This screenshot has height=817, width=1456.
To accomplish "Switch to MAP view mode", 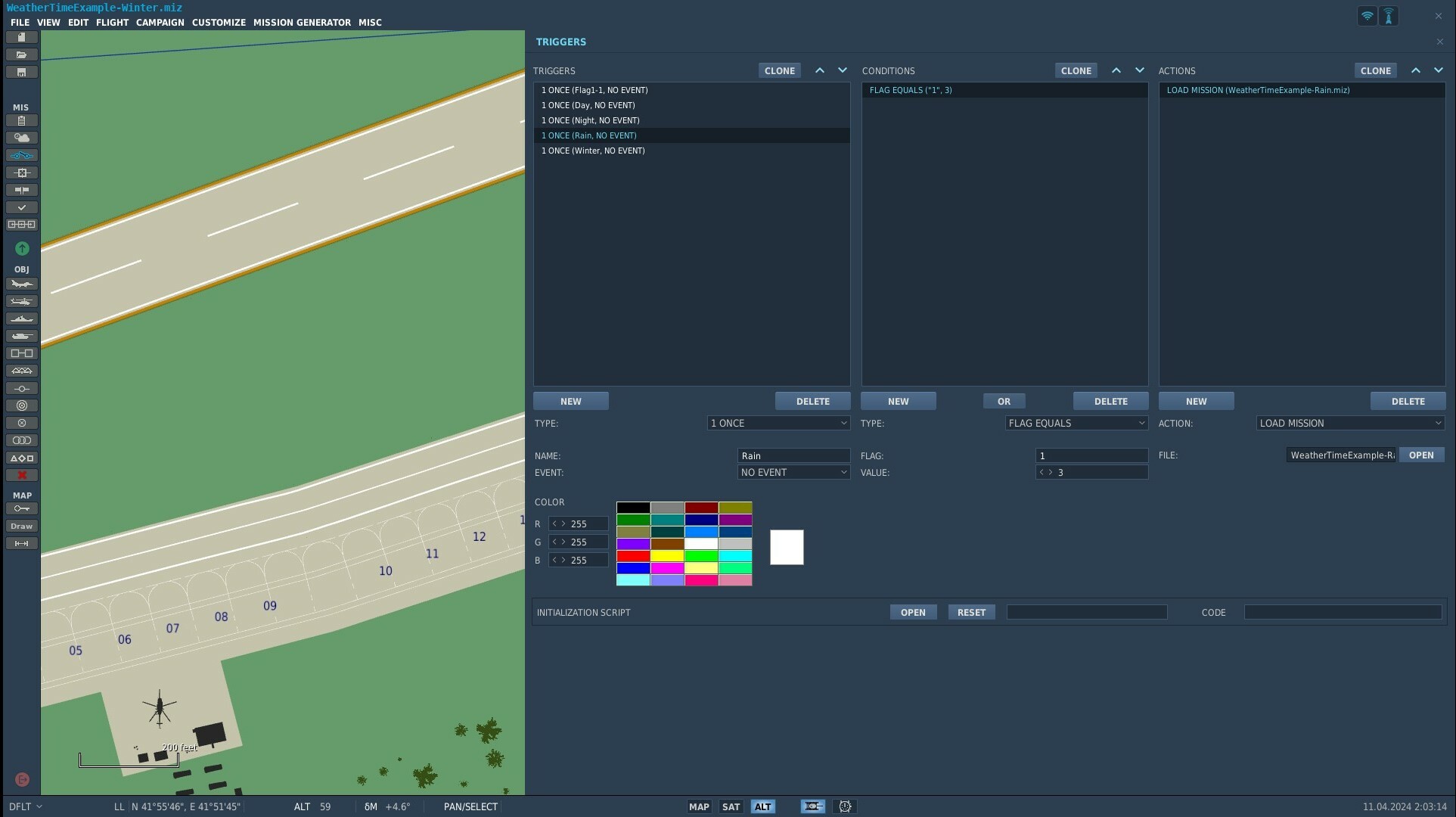I will coord(699,806).
